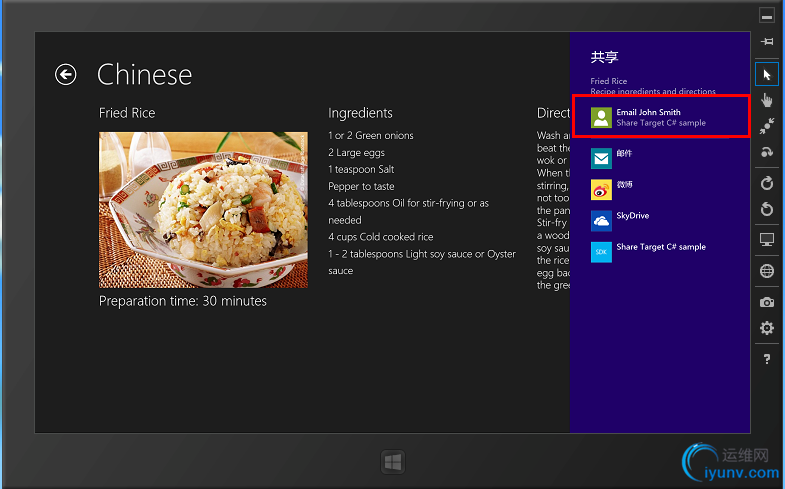The image size is (785, 489).
Task: Click the back arrow beside Chinese
Action: tap(66, 75)
